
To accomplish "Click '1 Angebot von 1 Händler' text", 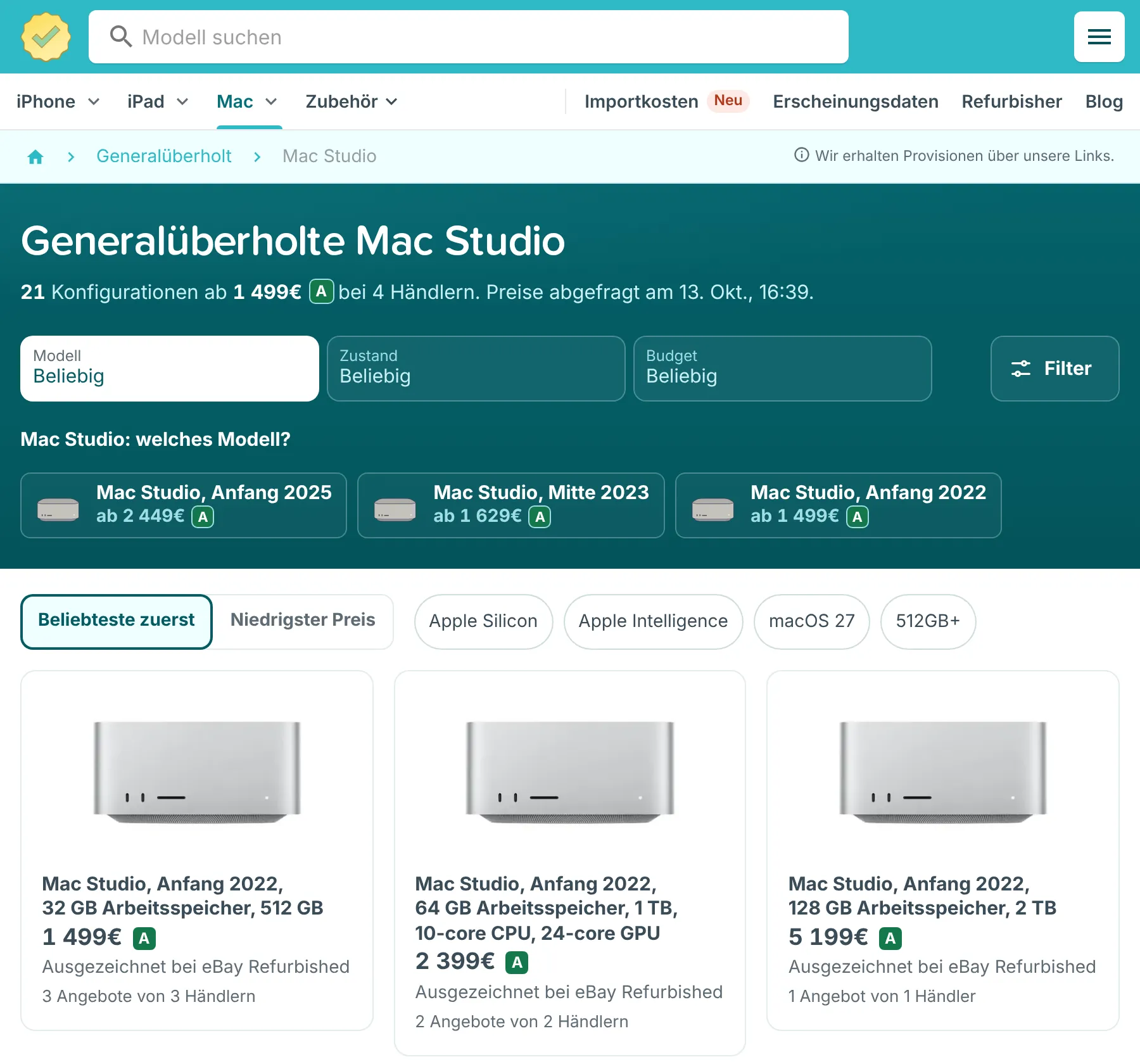I will [x=882, y=996].
